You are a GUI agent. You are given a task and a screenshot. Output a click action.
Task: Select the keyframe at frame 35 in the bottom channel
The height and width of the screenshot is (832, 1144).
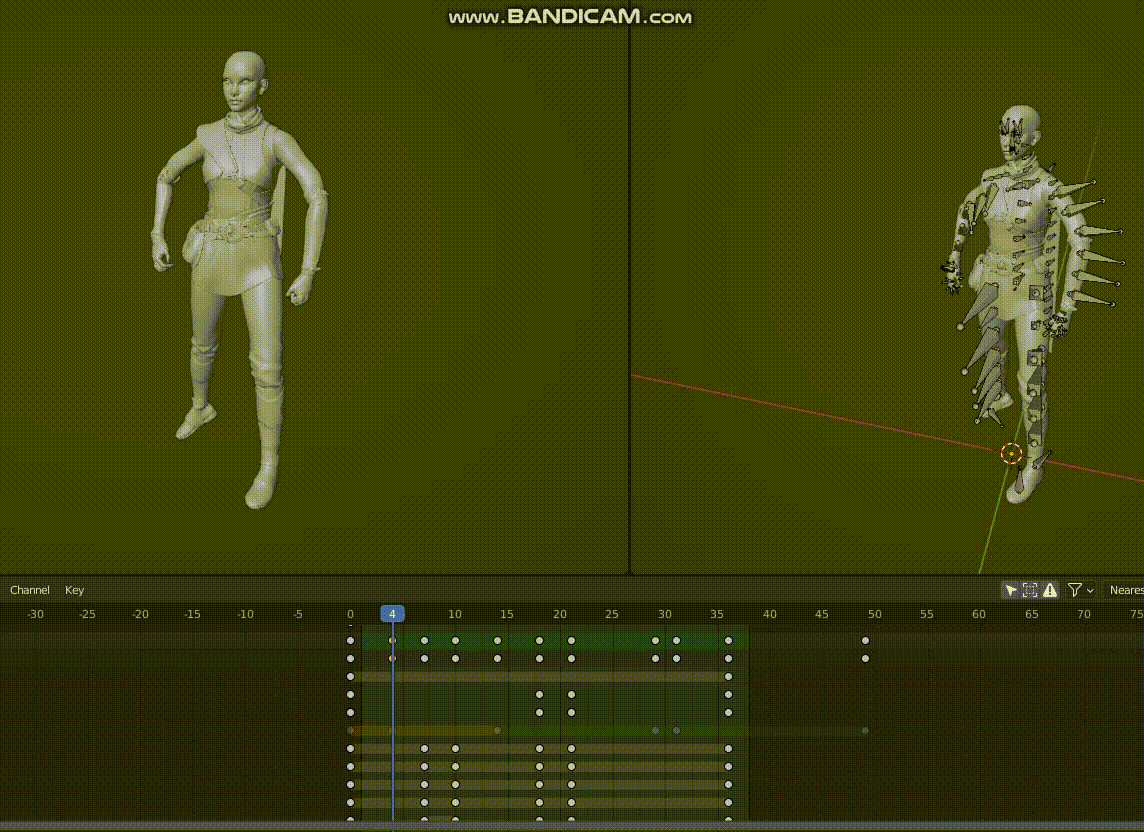pyautogui.click(x=728, y=803)
